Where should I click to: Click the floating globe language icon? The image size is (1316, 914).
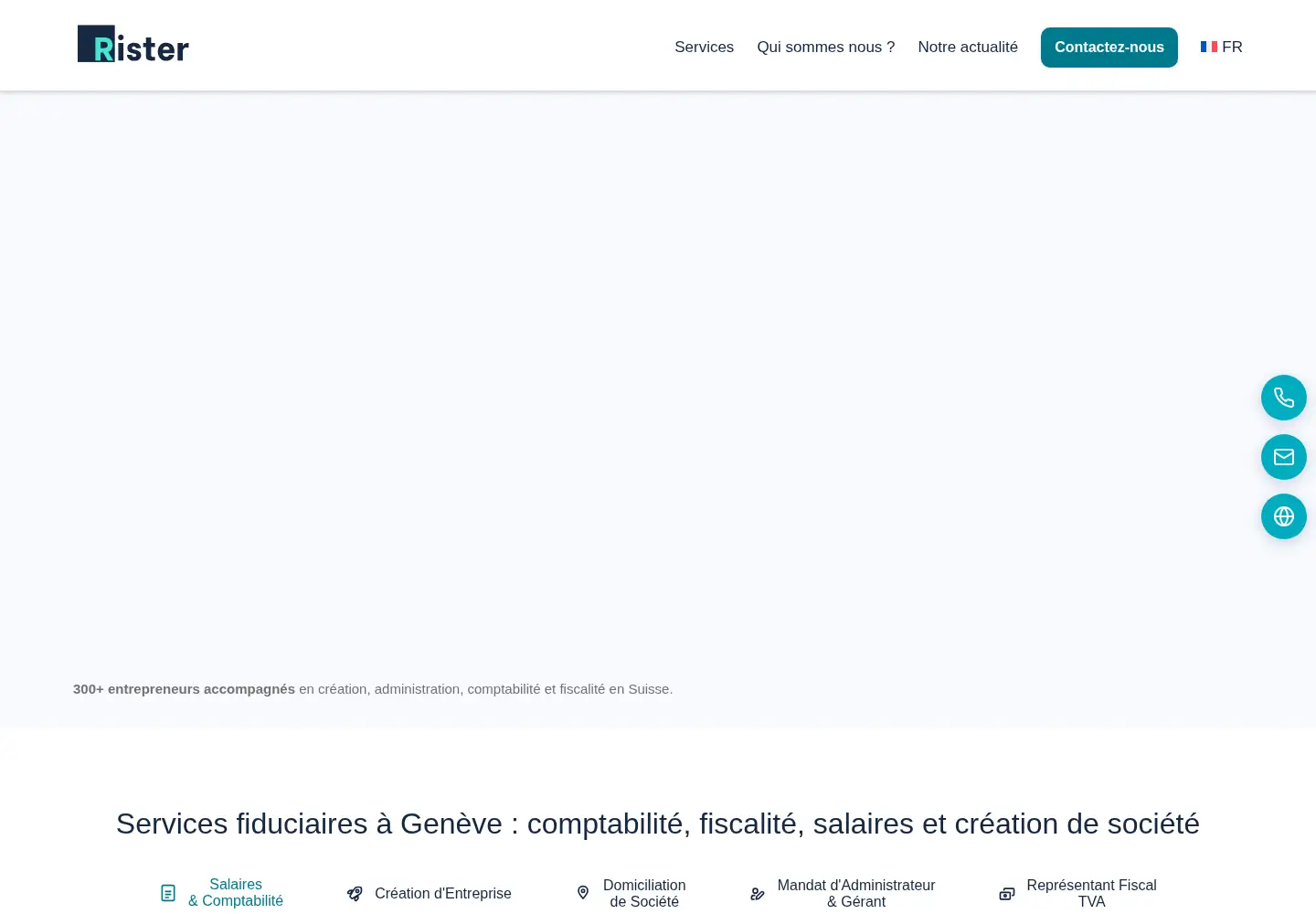tap(1284, 516)
